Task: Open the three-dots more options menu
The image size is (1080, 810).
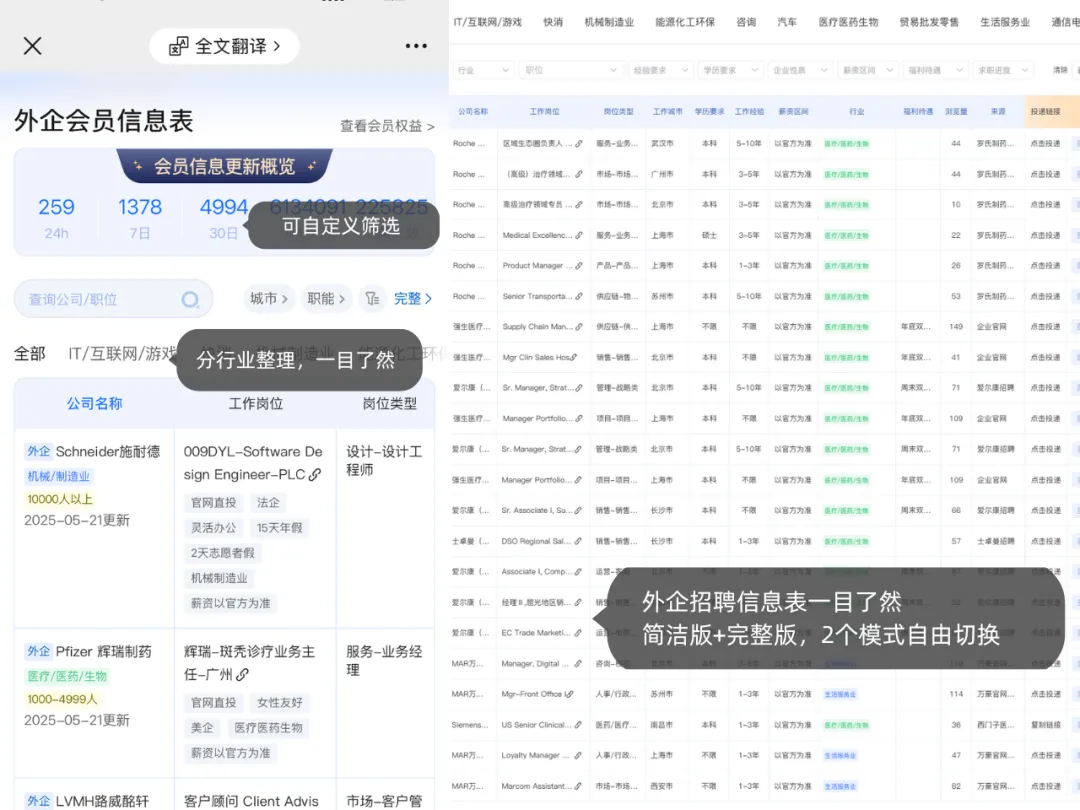Action: click(x=416, y=46)
